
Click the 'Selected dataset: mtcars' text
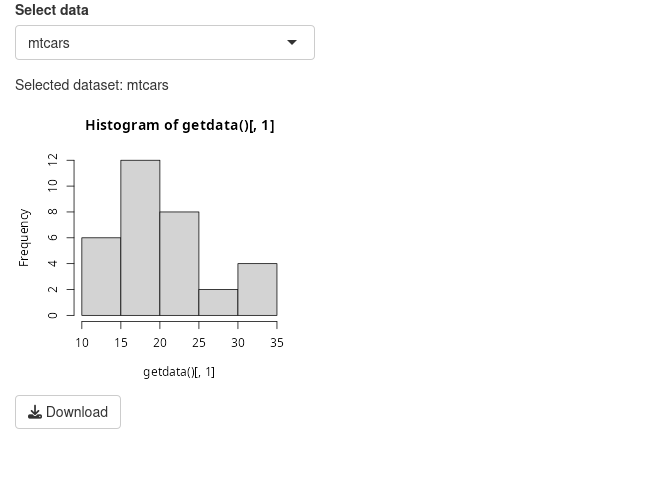click(x=92, y=85)
